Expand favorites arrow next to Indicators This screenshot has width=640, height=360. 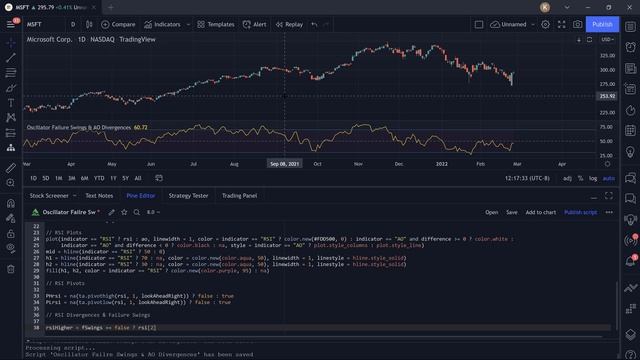coord(188,24)
